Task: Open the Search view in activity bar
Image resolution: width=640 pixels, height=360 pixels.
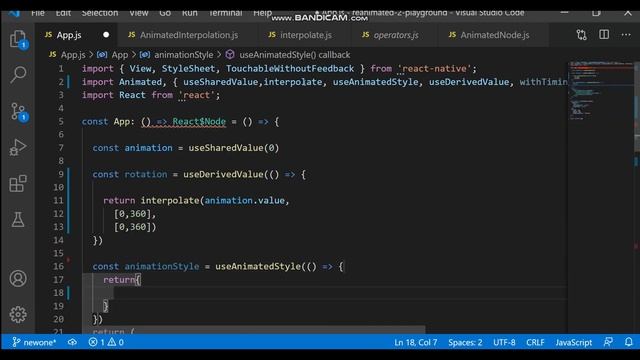Action: pyautogui.click(x=18, y=74)
